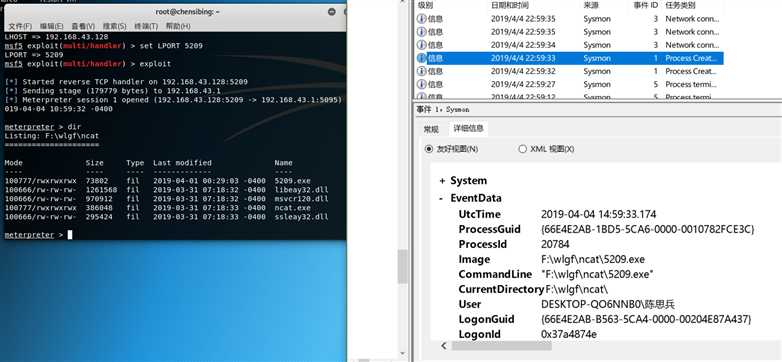Click the 'set LPORT 5209' command line
The height and width of the screenshot is (362, 782).
104,46
